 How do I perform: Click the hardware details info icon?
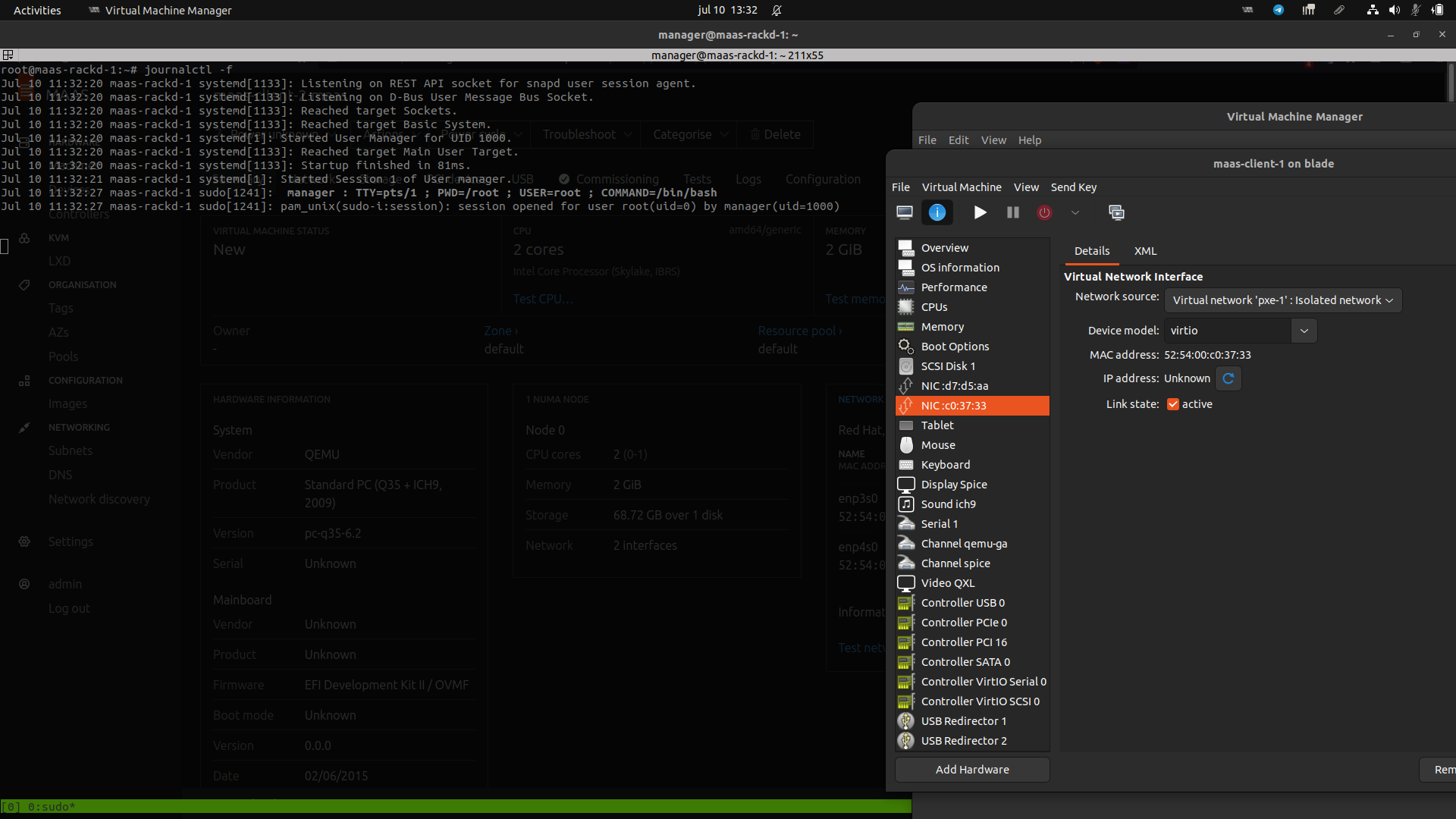(937, 212)
